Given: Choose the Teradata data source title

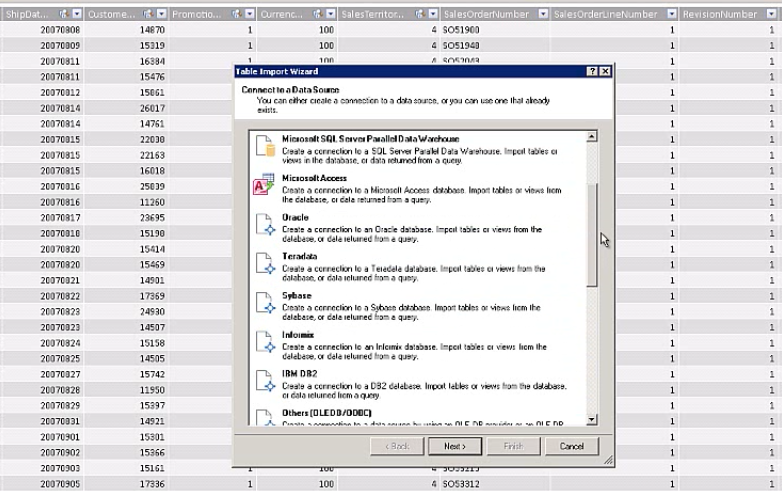Looking at the screenshot, I should click(x=299, y=256).
